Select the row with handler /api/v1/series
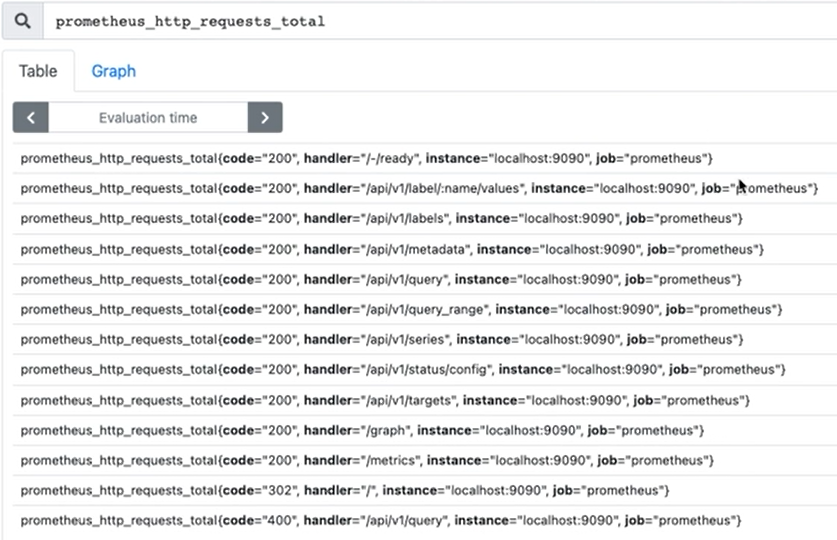 pos(382,339)
